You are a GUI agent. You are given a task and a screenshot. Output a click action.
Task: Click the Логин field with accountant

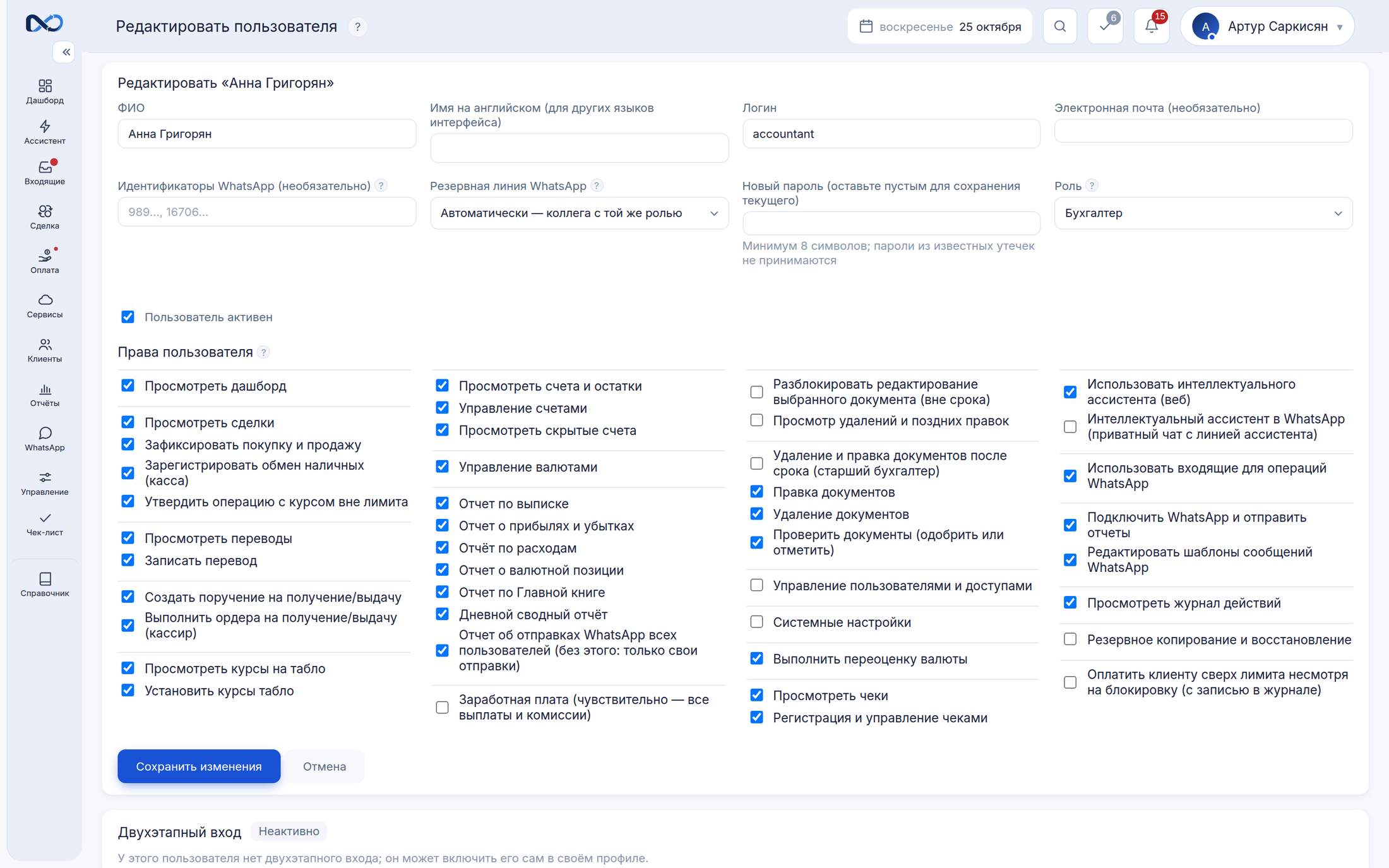(891, 134)
